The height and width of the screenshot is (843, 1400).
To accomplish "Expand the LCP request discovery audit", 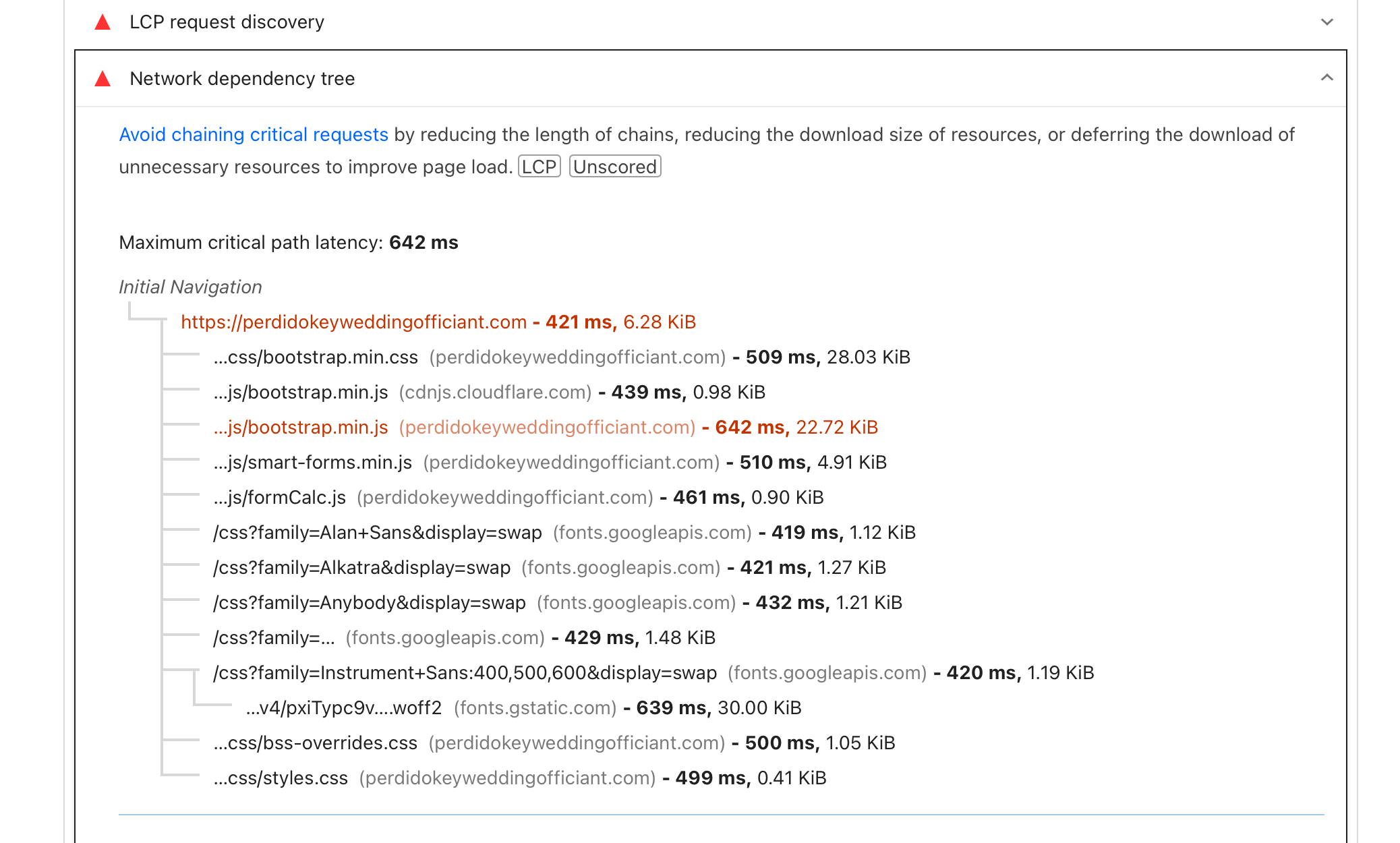I will (x=1326, y=22).
